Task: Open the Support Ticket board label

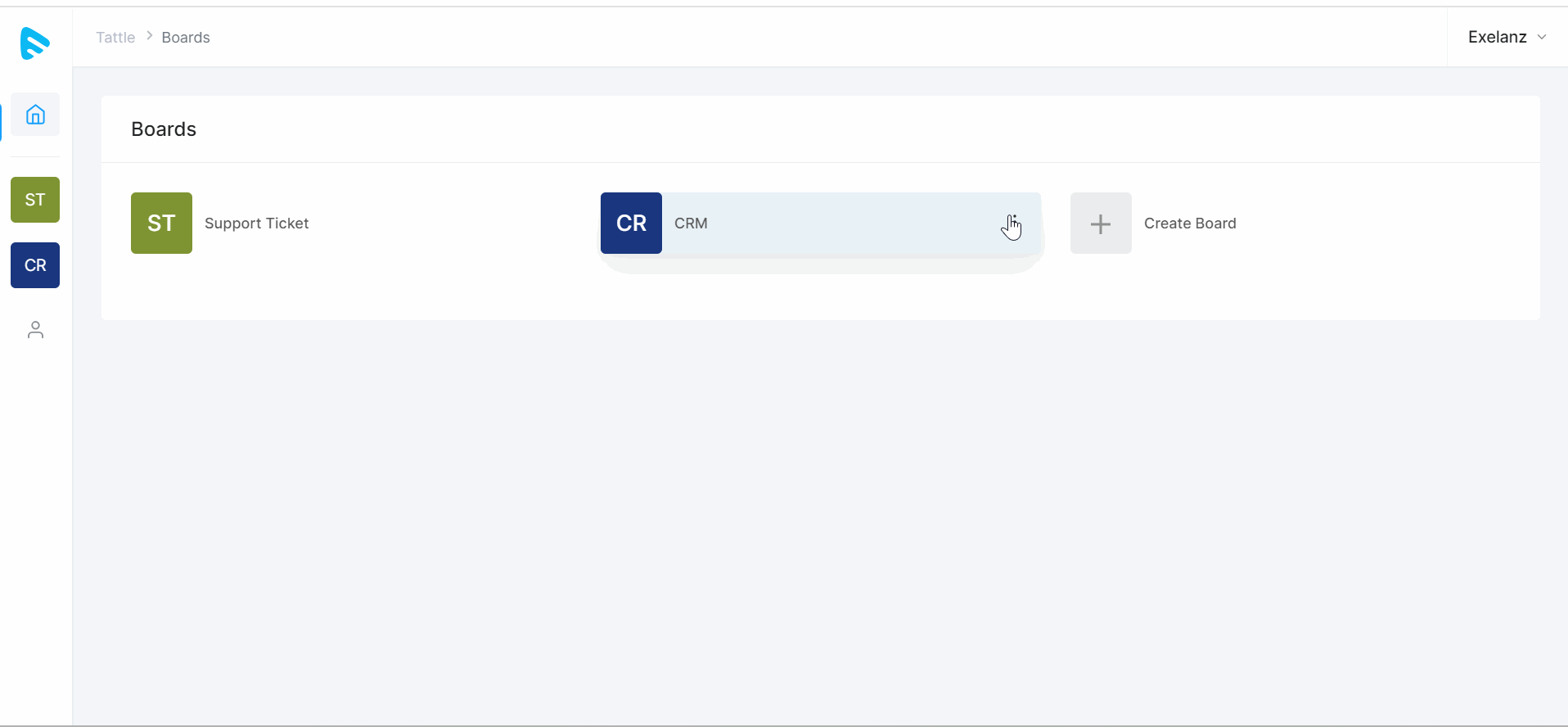Action: [x=256, y=224]
